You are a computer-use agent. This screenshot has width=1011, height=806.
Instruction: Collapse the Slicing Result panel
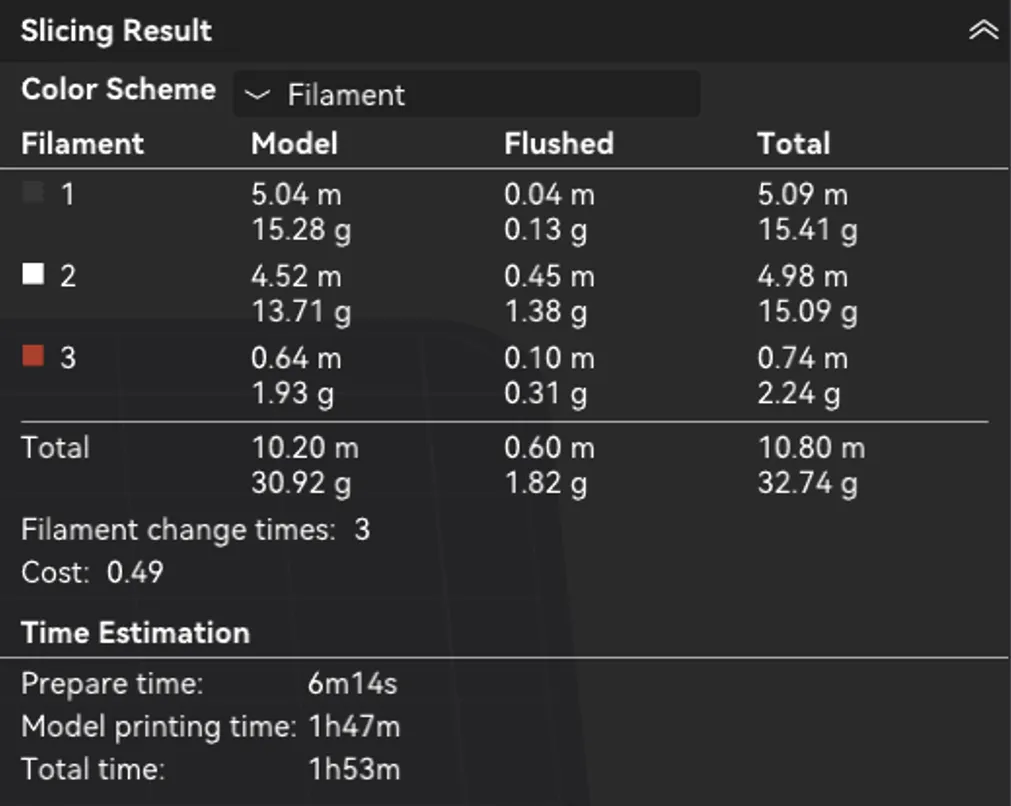(x=983, y=30)
